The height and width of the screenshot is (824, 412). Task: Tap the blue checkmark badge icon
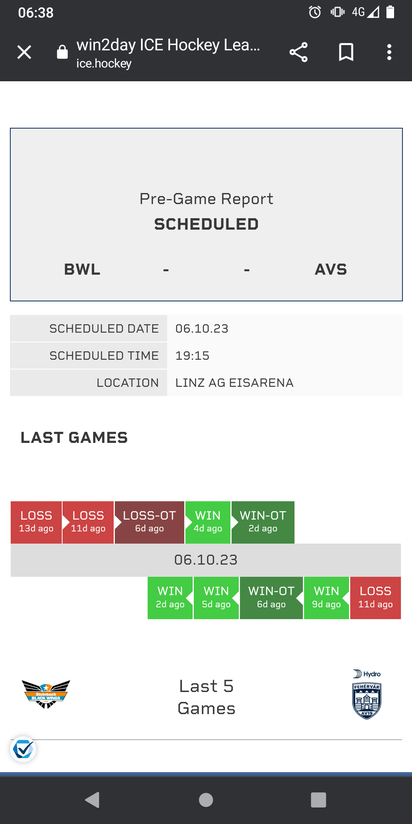pyautogui.click(x=23, y=749)
